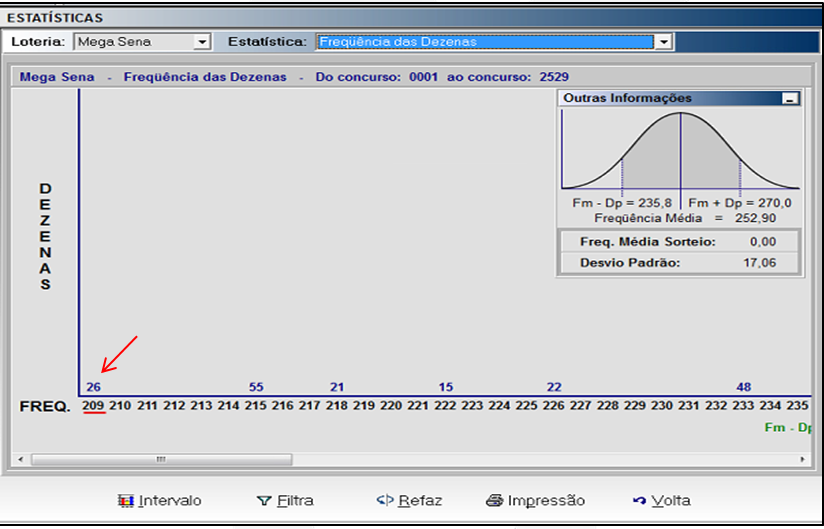Click the scrollbar right arrow
824x529 pixels.
pyautogui.click(x=802, y=460)
